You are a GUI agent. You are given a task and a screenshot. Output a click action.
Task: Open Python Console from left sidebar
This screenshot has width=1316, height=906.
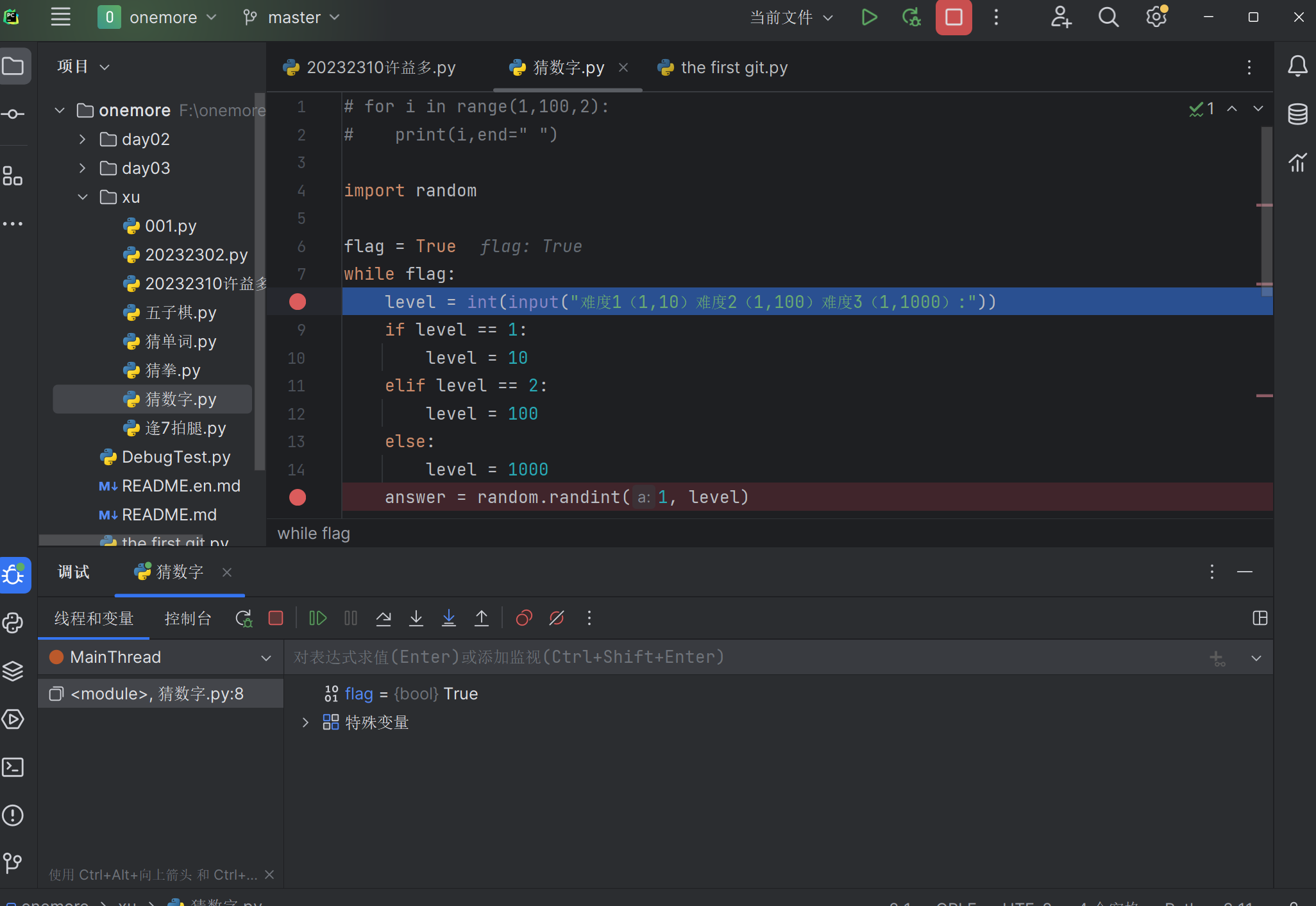[x=13, y=623]
